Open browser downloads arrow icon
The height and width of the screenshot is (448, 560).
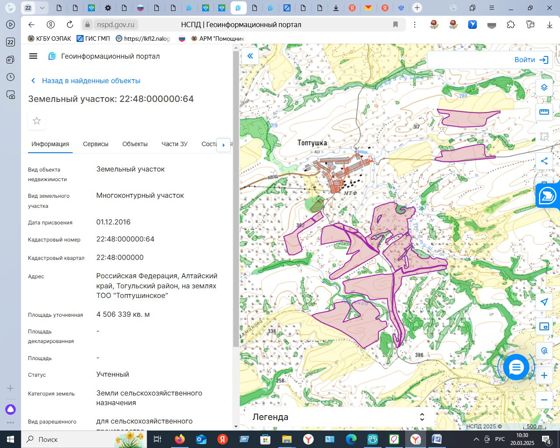point(549,24)
